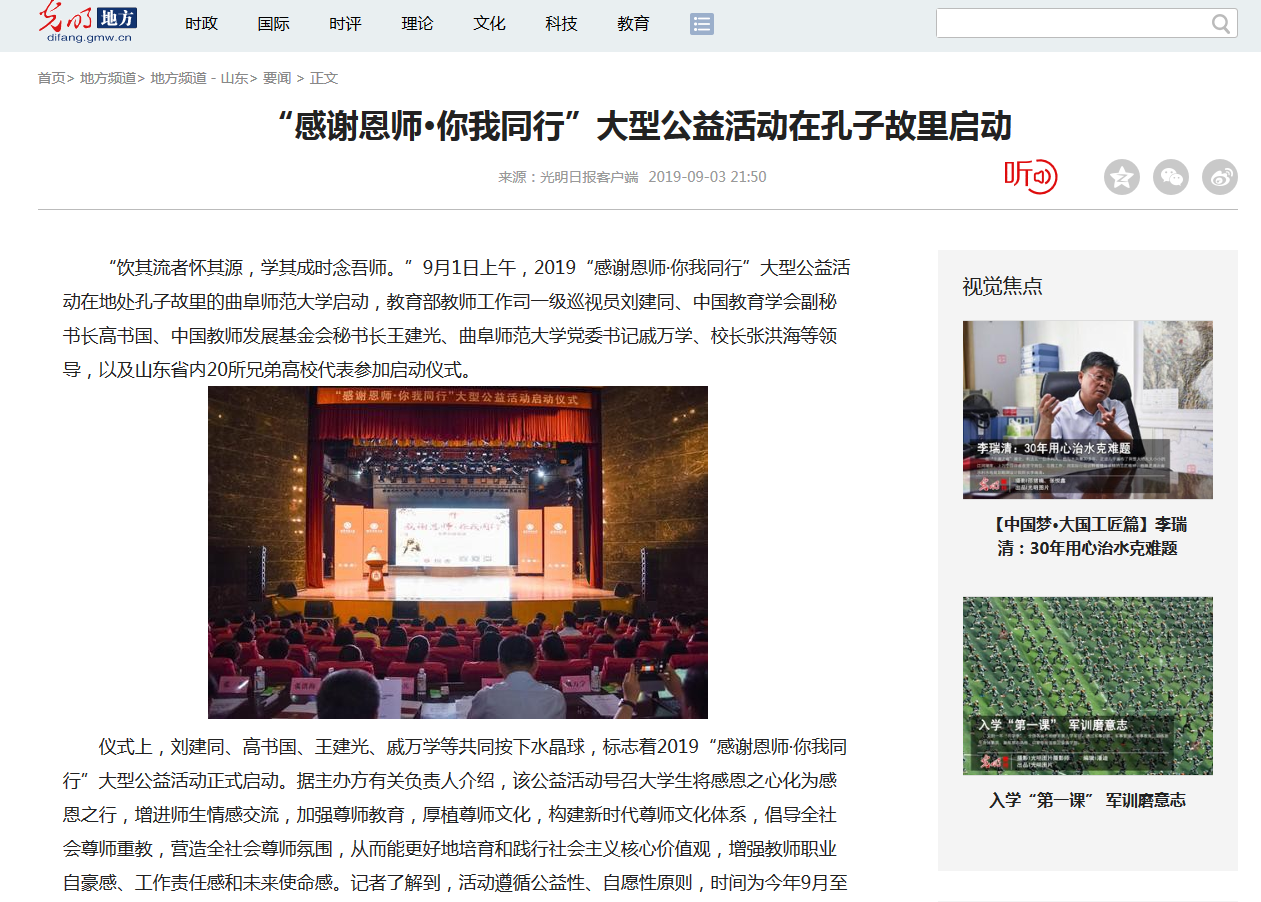The image size is (1261, 902).
Task: Go to the 教育 channel
Action: 633,24
